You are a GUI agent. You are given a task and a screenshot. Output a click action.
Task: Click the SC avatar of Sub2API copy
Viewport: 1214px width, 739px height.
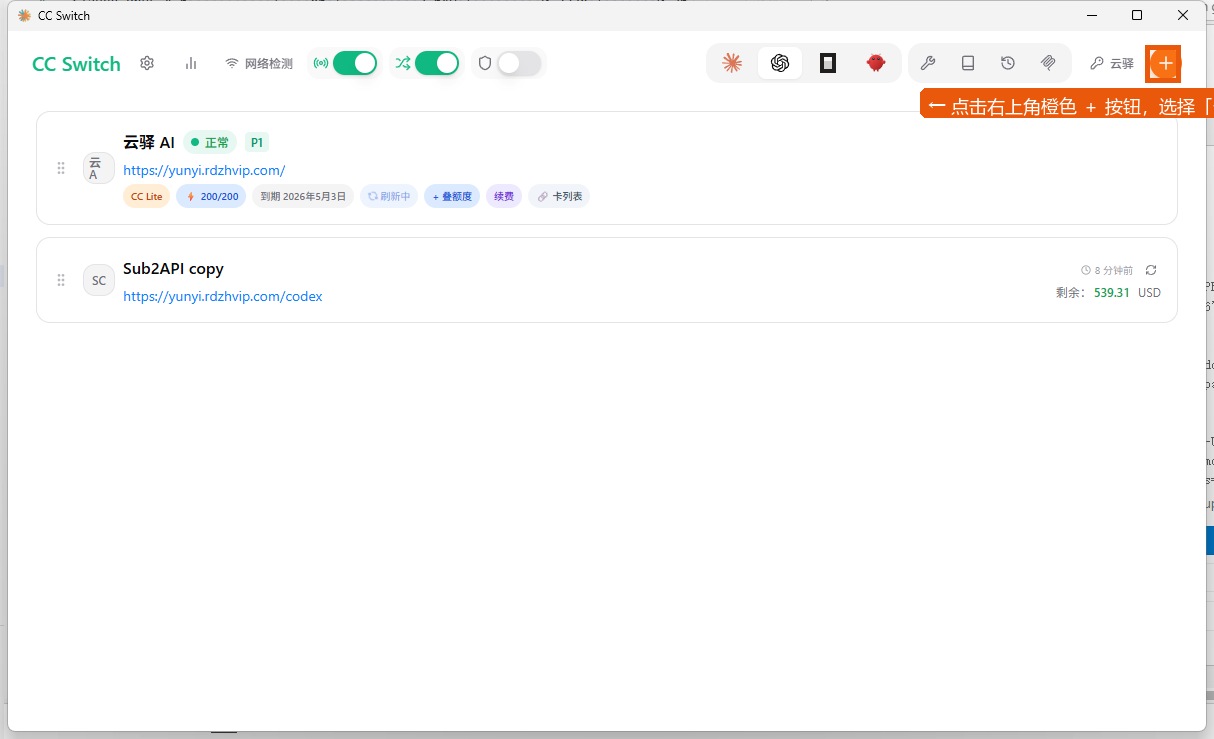pos(98,280)
